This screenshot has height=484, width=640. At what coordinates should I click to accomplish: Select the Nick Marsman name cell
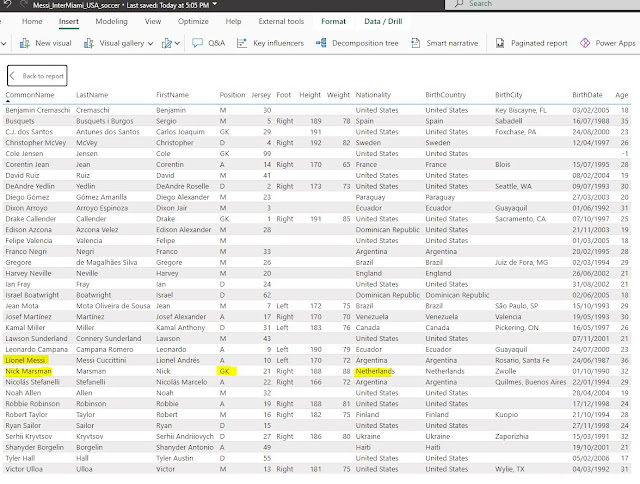pyautogui.click(x=29, y=371)
